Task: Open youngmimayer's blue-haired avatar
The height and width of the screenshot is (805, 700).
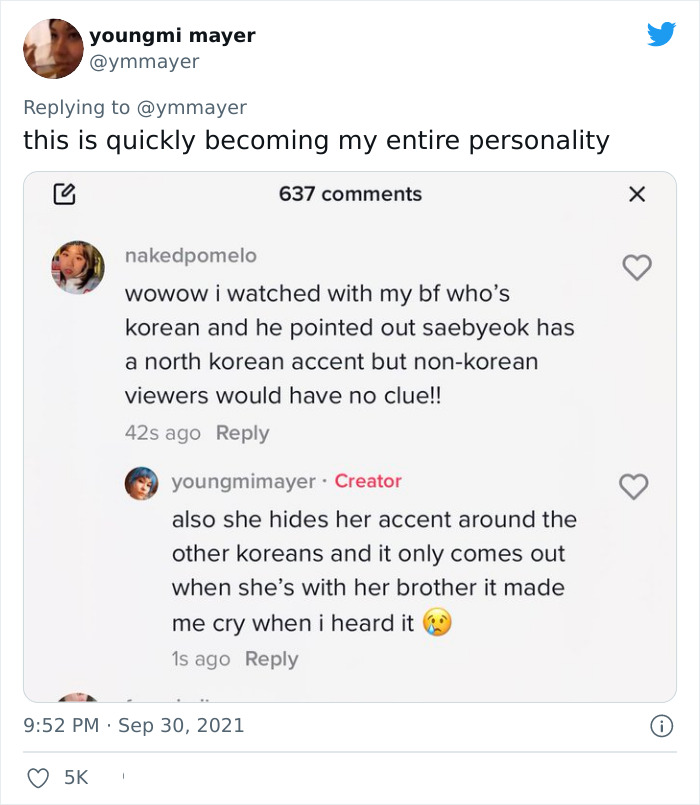Action: (x=141, y=484)
